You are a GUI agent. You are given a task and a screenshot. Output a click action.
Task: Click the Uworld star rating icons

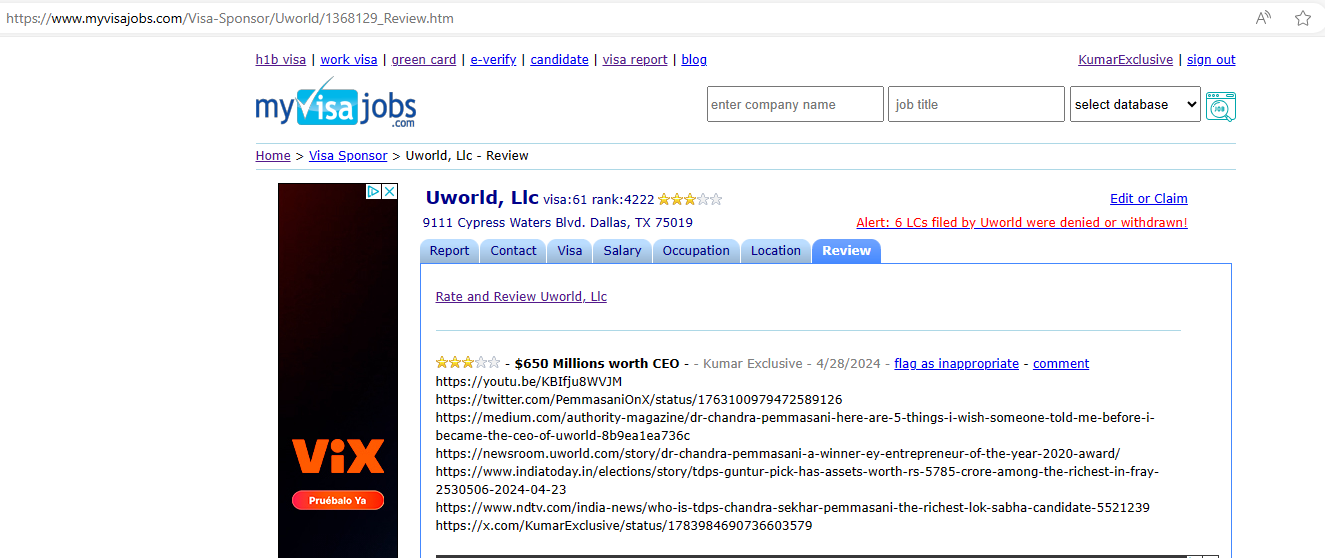coord(690,199)
